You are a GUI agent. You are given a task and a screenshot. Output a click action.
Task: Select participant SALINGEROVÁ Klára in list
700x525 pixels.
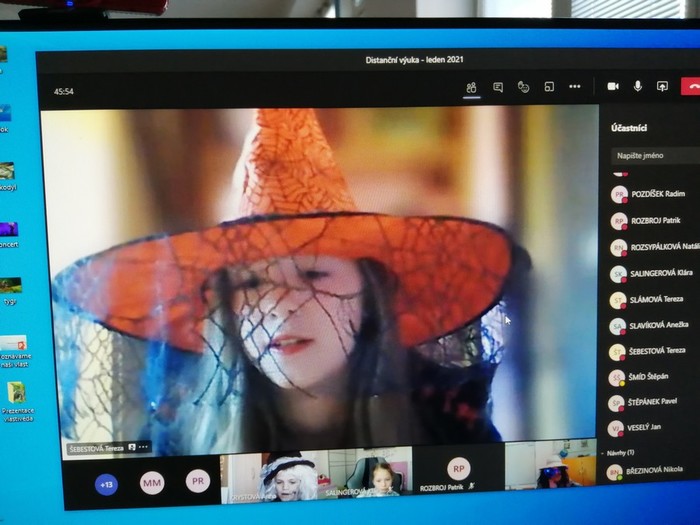[x=660, y=273]
